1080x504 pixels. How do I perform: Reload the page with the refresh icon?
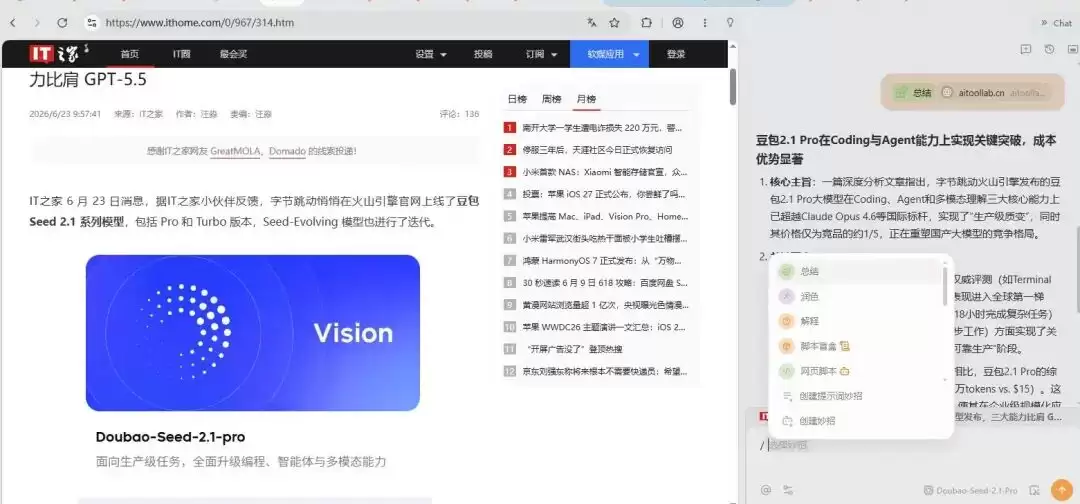[x=62, y=23]
